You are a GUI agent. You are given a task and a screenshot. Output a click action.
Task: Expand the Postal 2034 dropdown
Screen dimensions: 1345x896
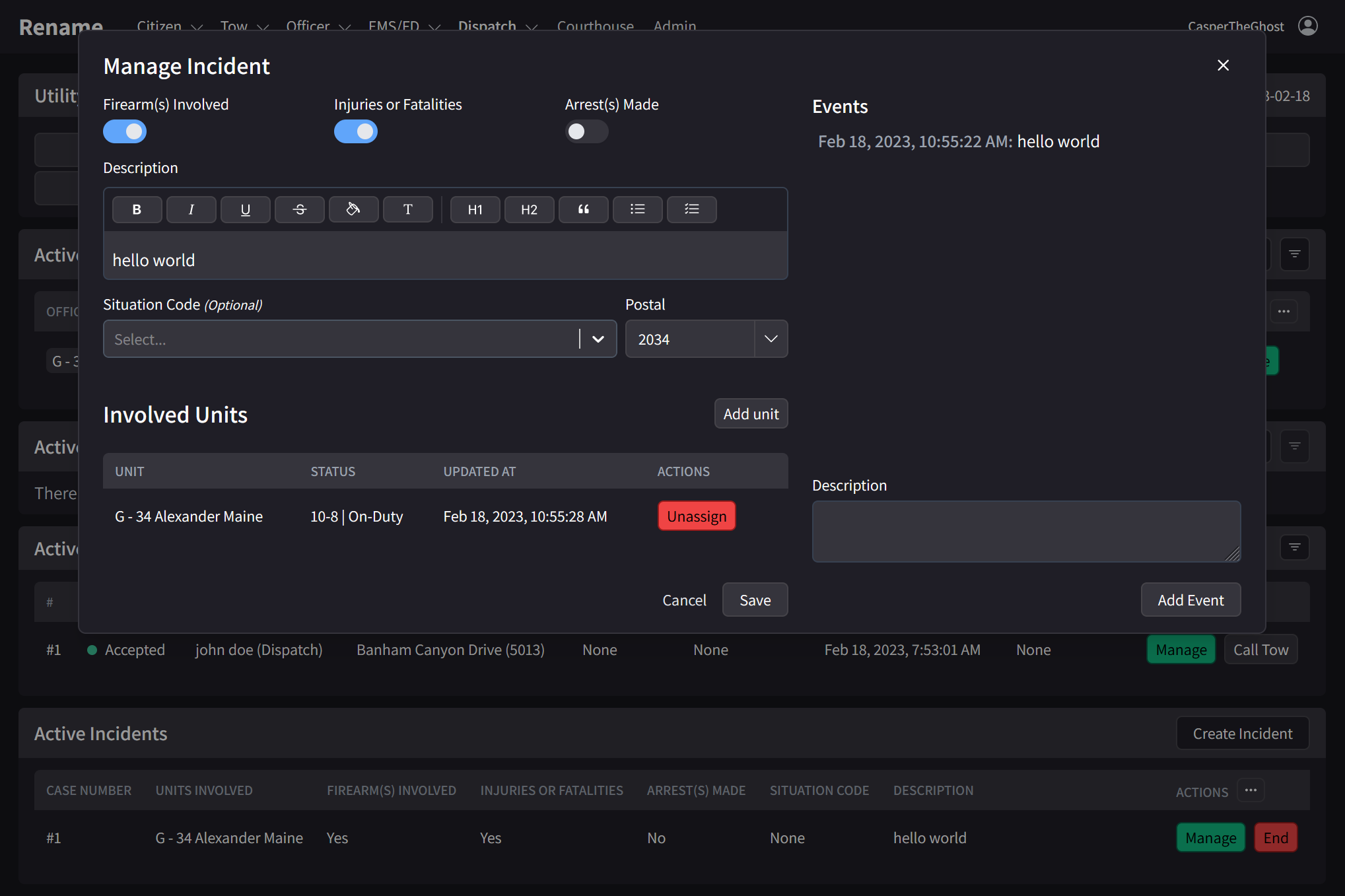tap(771, 339)
